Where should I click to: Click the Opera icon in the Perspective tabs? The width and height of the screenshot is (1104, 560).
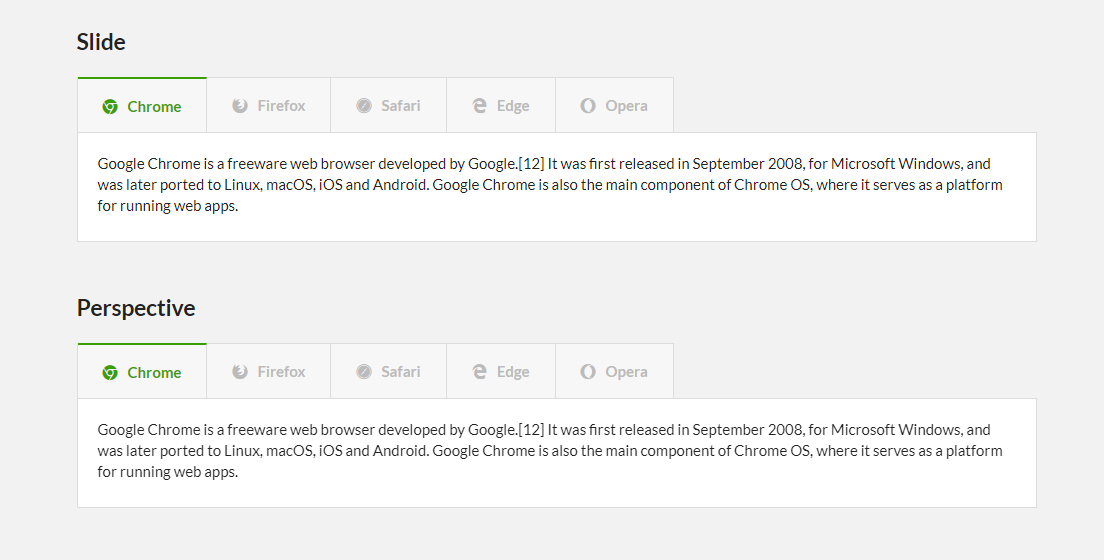tap(588, 372)
